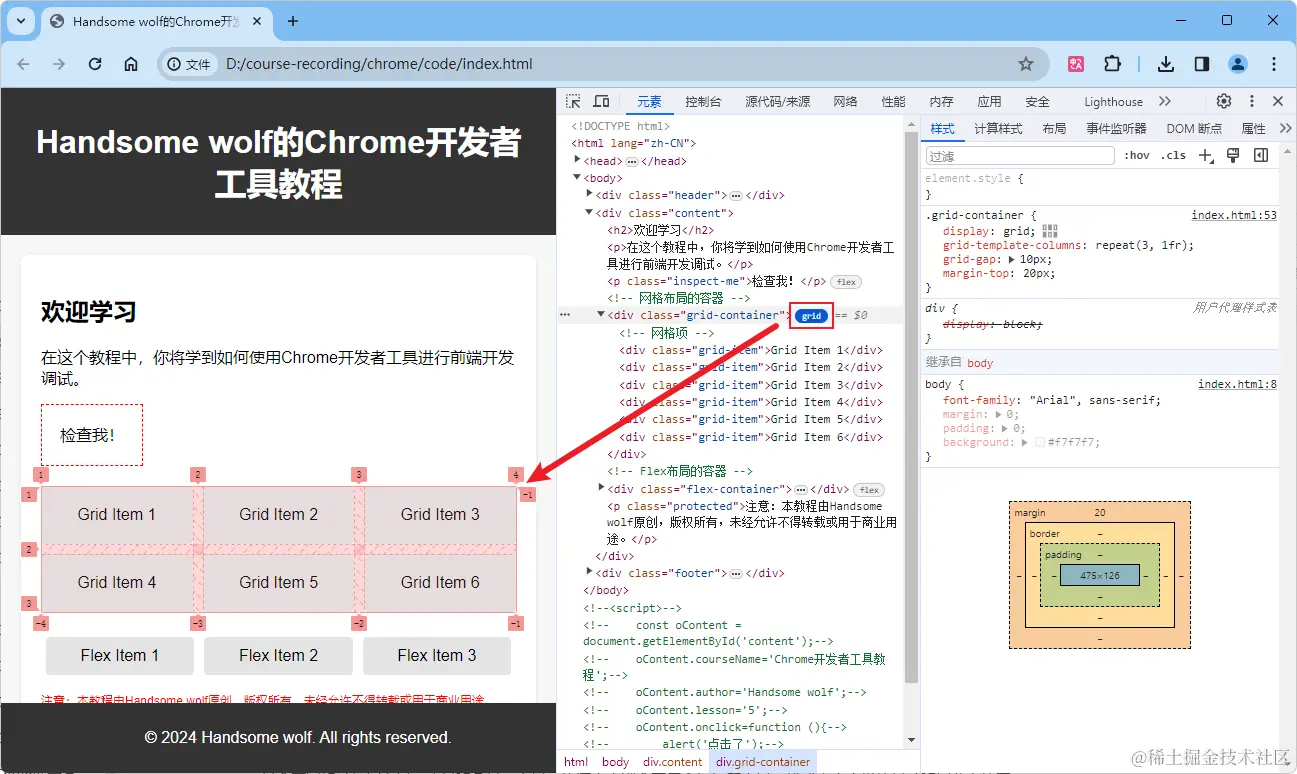Expand the footer div node
This screenshot has height=774, width=1297.
pos(590,572)
